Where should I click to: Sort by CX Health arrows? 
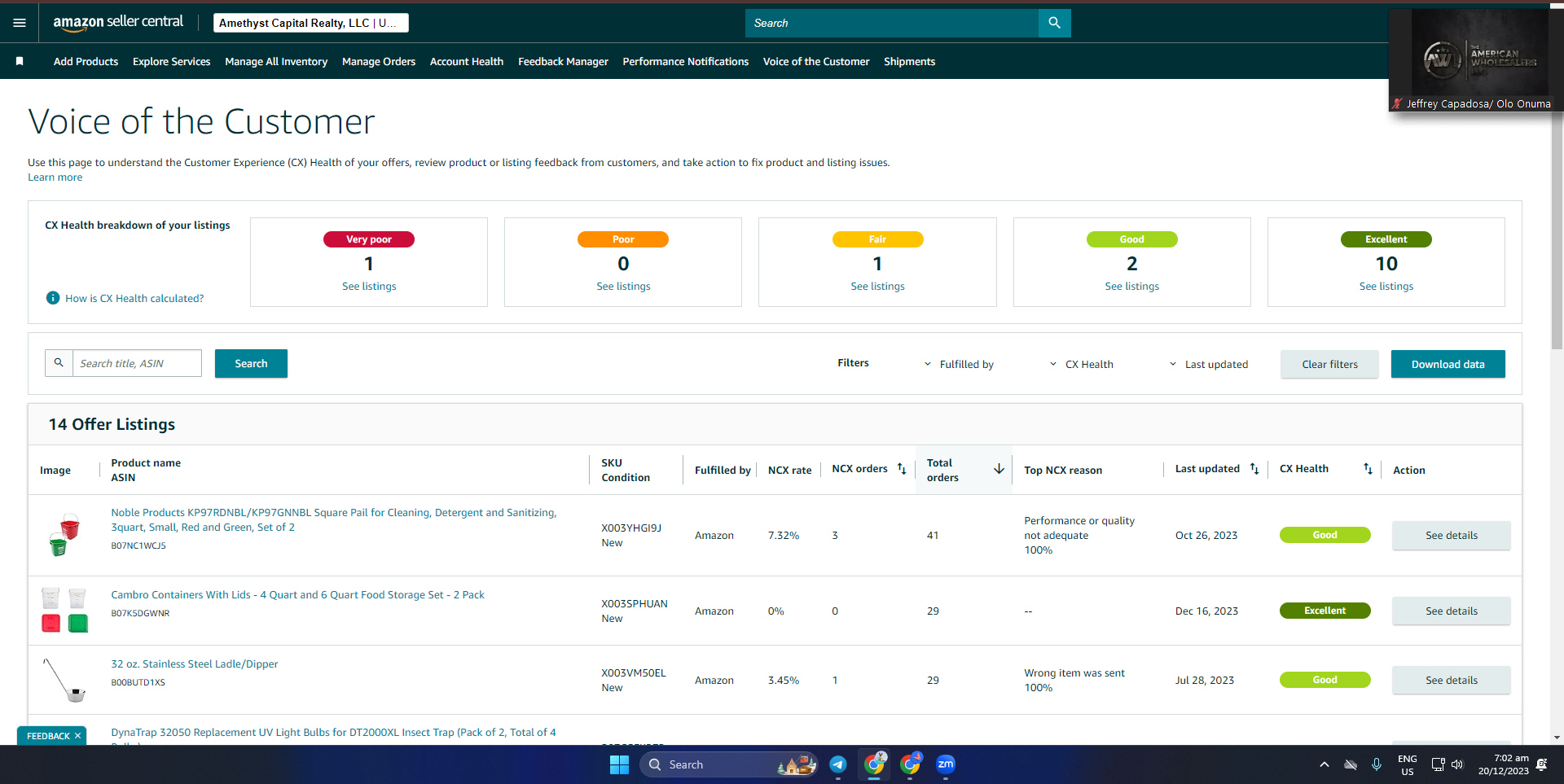(1368, 469)
